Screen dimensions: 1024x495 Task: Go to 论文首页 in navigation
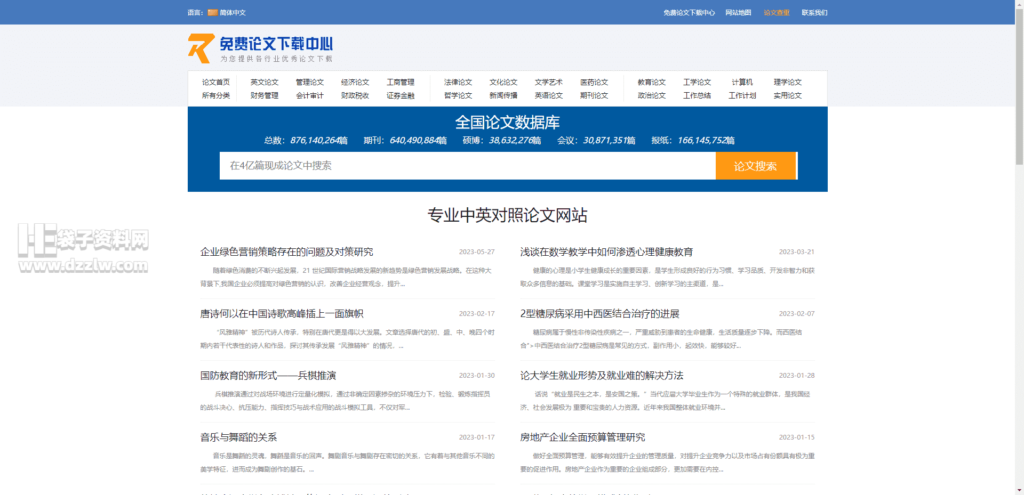click(216, 82)
